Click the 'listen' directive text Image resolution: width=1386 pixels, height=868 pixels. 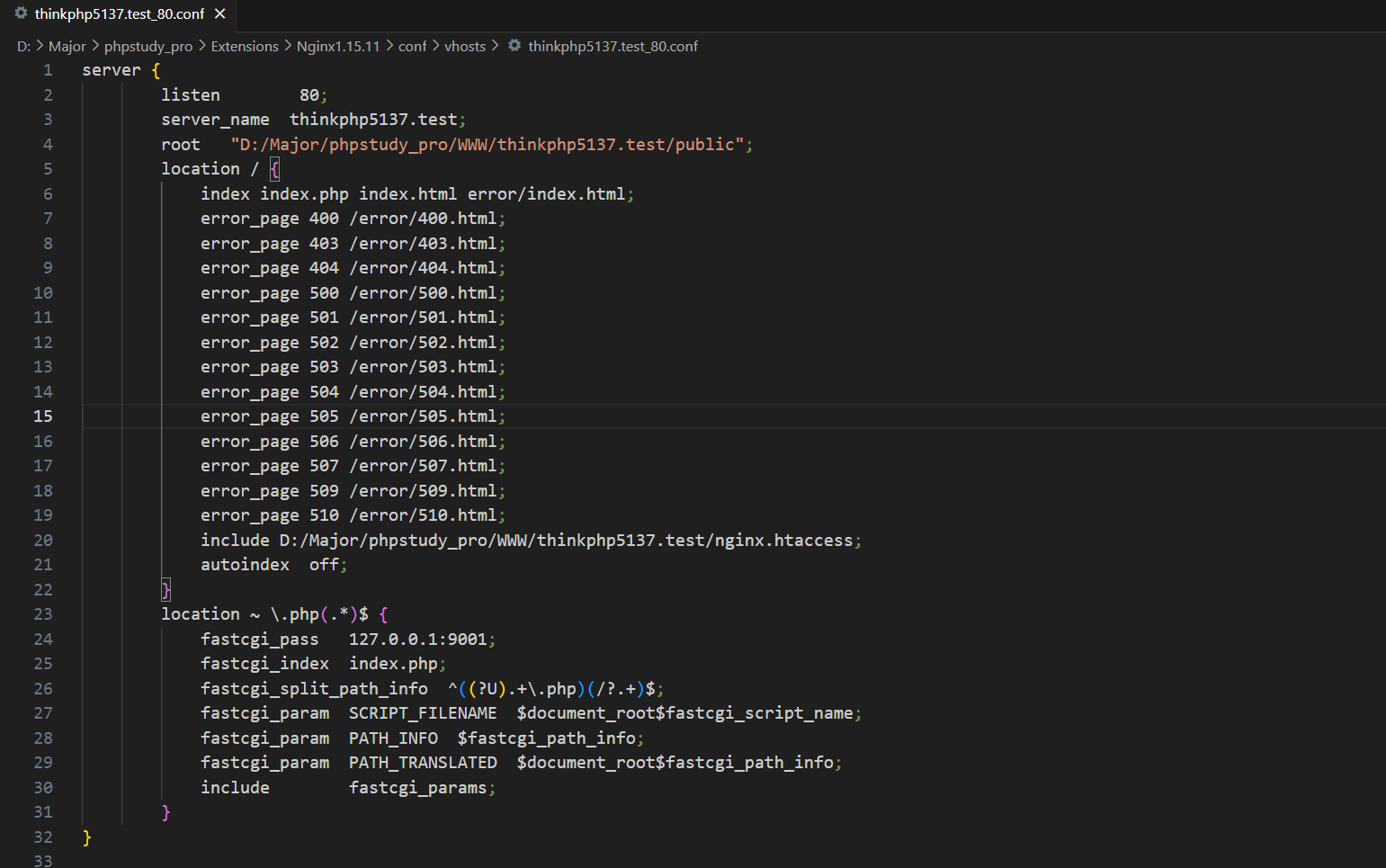(191, 95)
